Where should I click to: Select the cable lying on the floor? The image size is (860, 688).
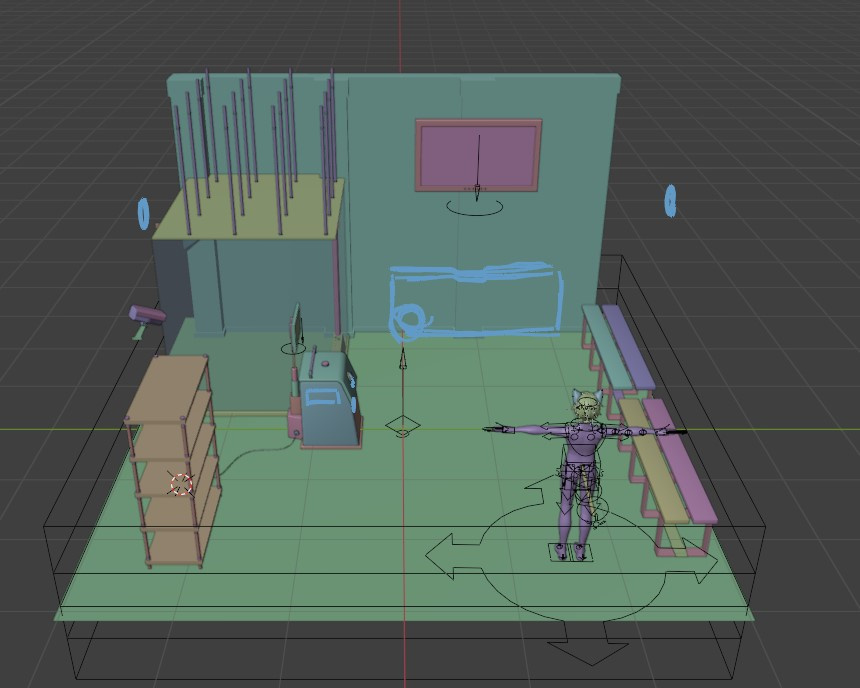(254, 458)
